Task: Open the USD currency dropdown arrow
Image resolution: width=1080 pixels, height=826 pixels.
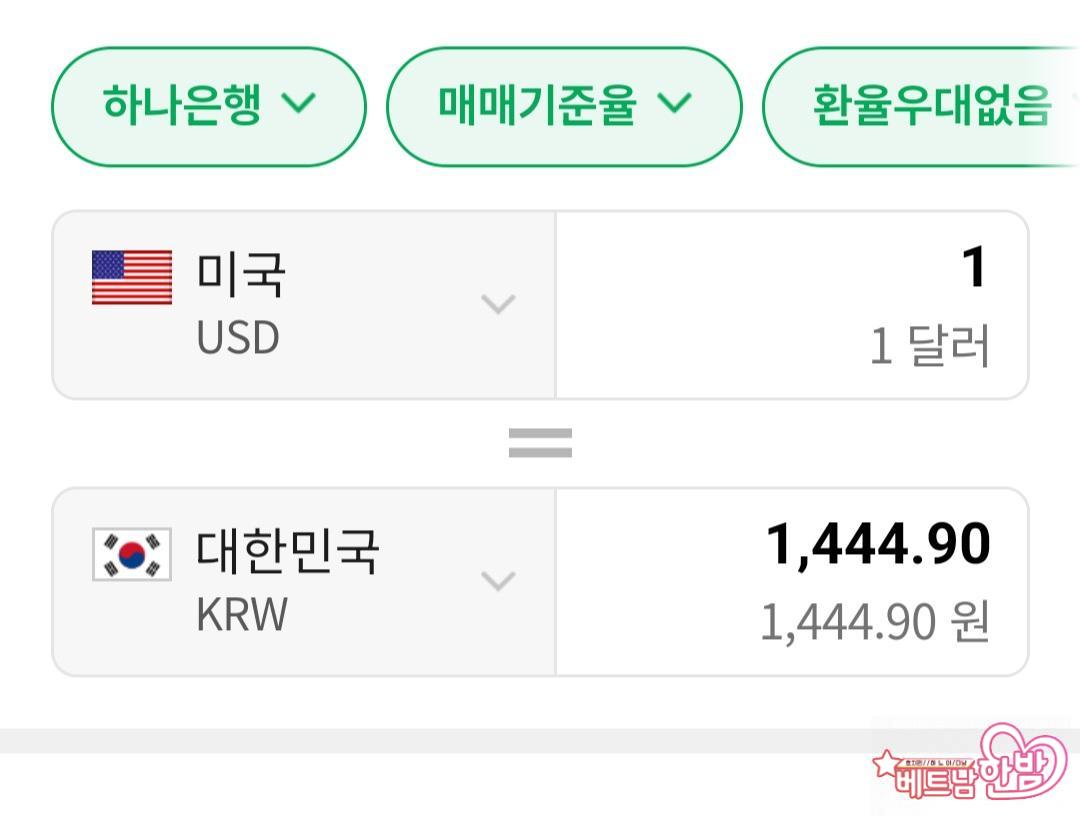Action: [498, 303]
